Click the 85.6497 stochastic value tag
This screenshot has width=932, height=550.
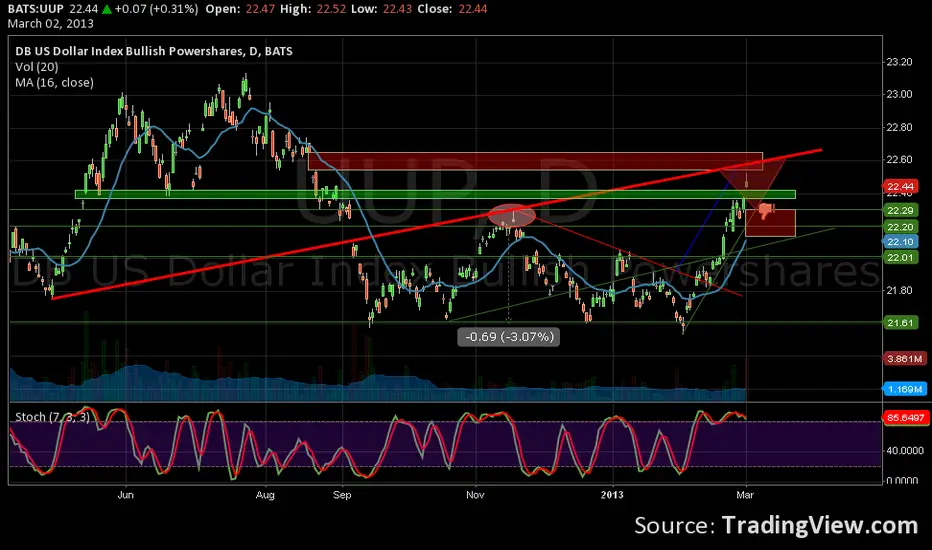tap(906, 418)
